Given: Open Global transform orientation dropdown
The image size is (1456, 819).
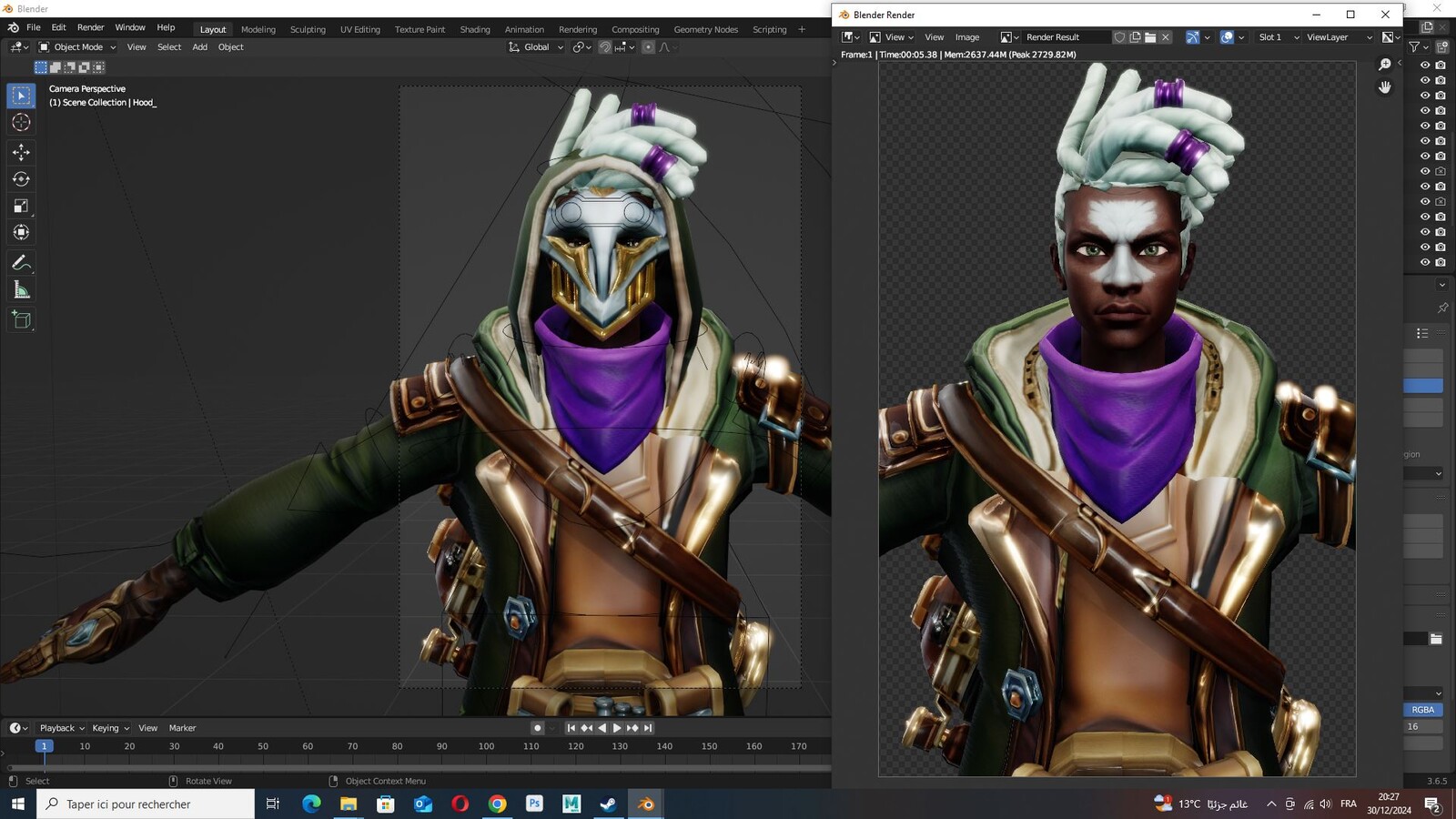Looking at the screenshot, I should pos(536,47).
